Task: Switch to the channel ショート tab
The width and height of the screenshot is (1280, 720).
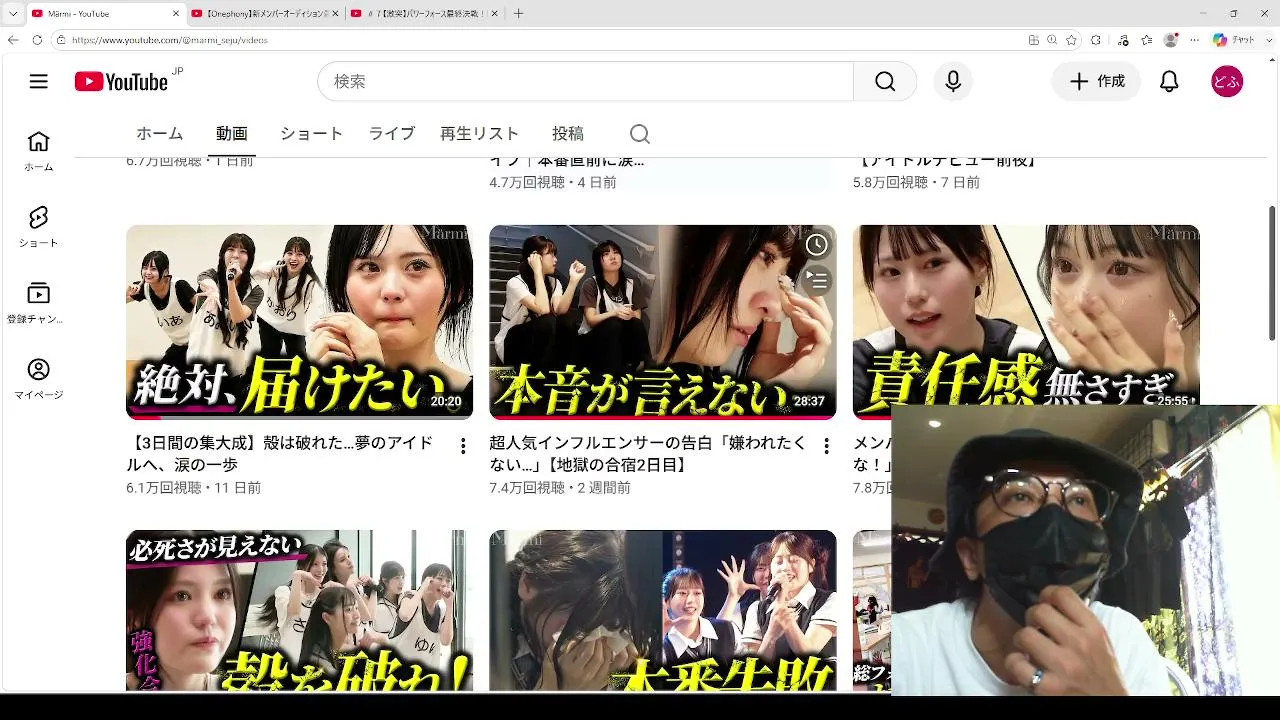Action: tap(311, 134)
